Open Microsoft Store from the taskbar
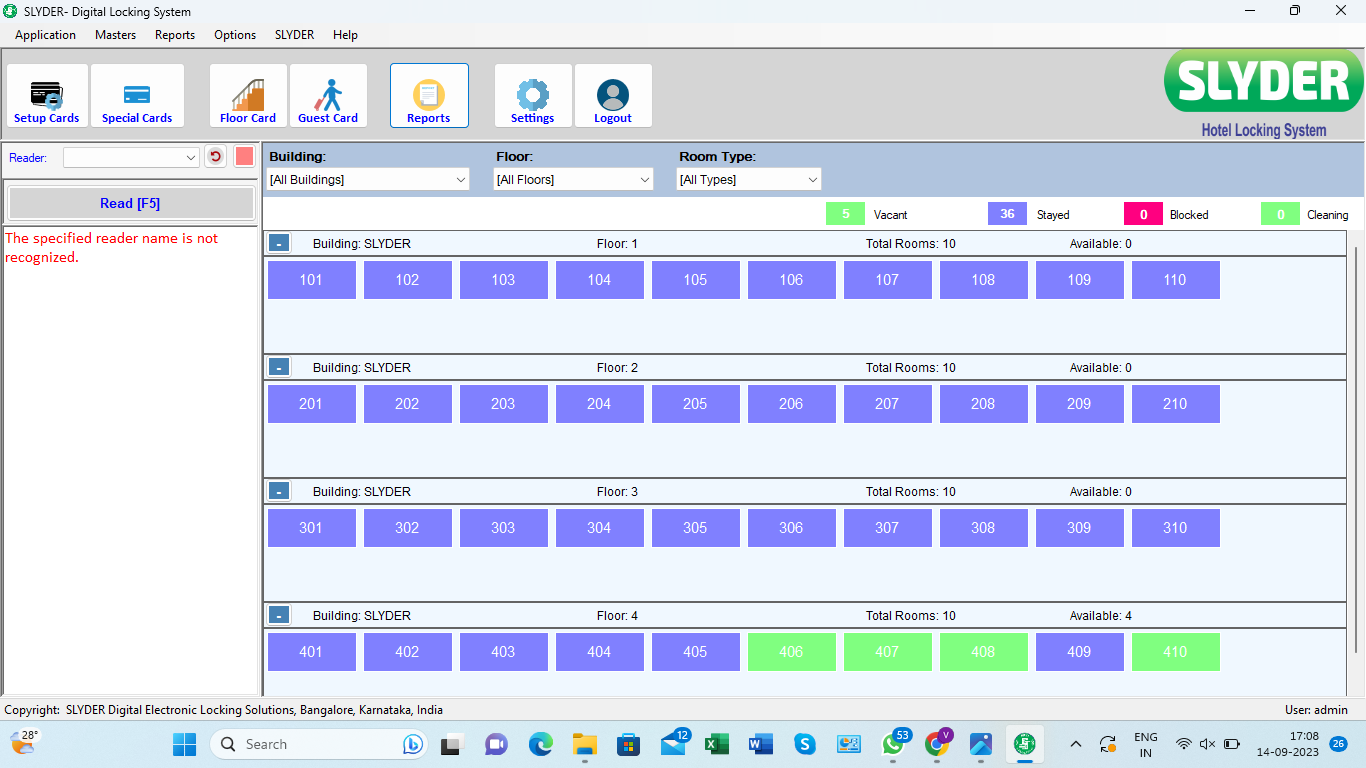 click(x=628, y=744)
